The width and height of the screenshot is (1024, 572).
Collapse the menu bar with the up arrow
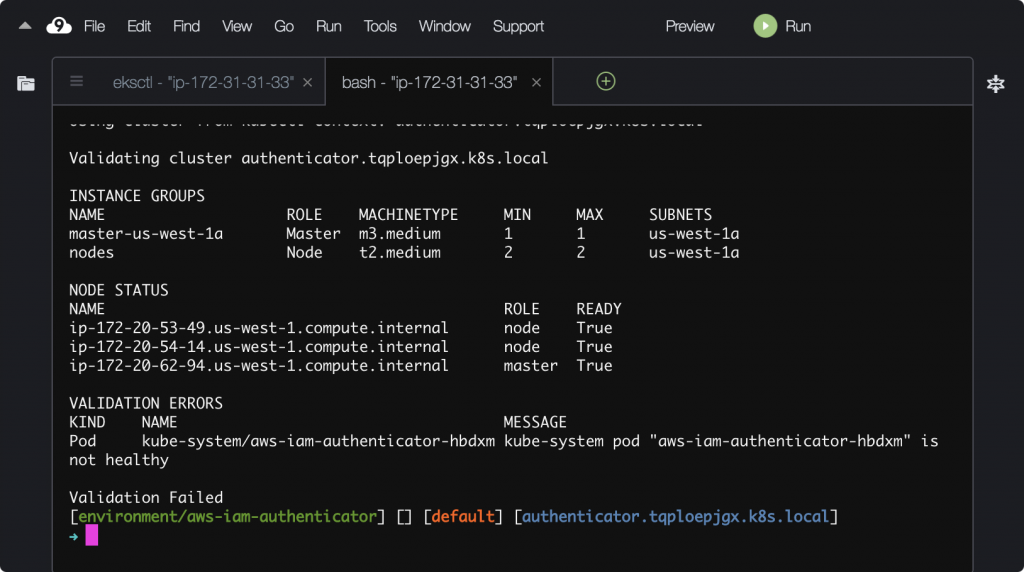point(26,26)
